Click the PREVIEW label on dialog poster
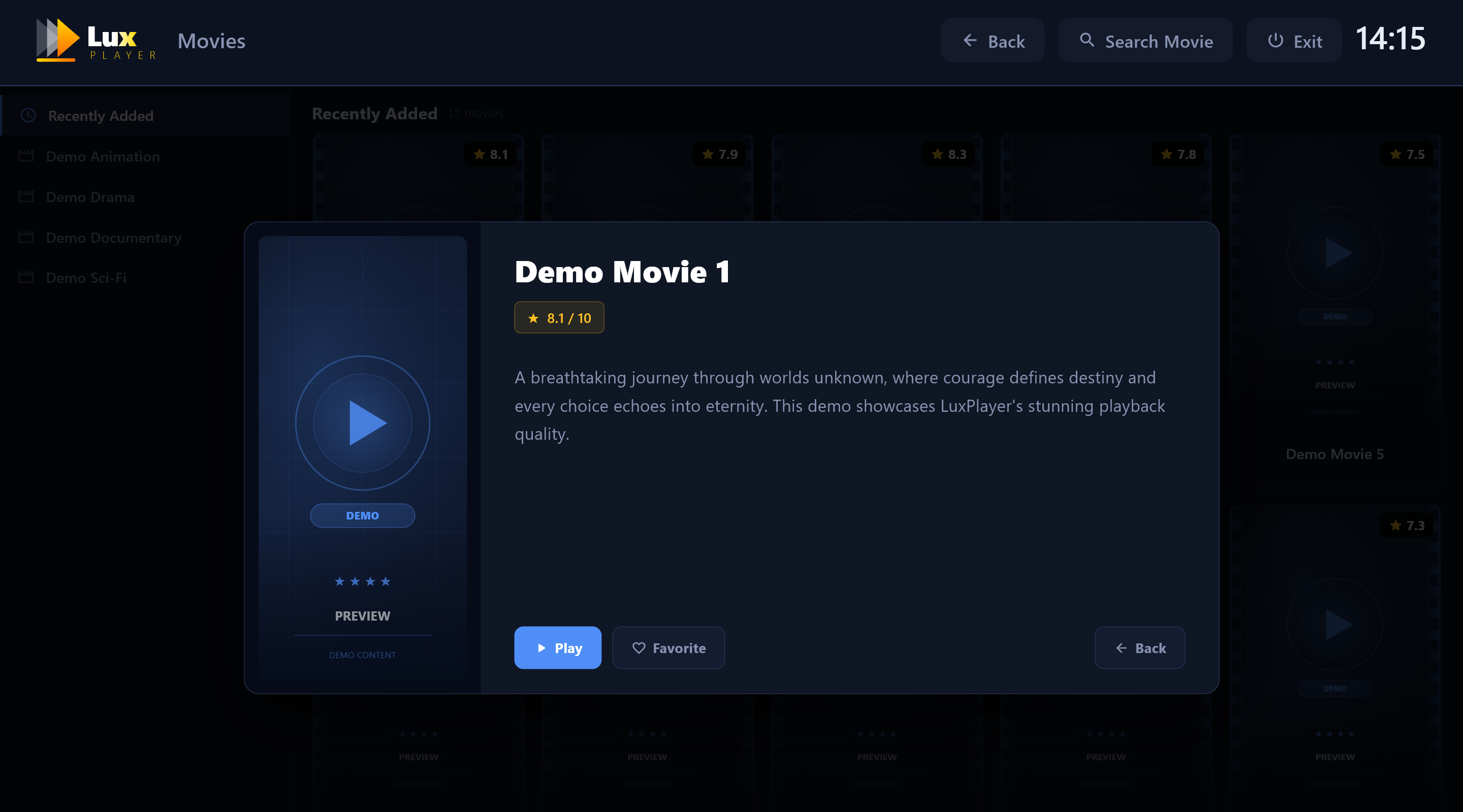 [x=362, y=616]
